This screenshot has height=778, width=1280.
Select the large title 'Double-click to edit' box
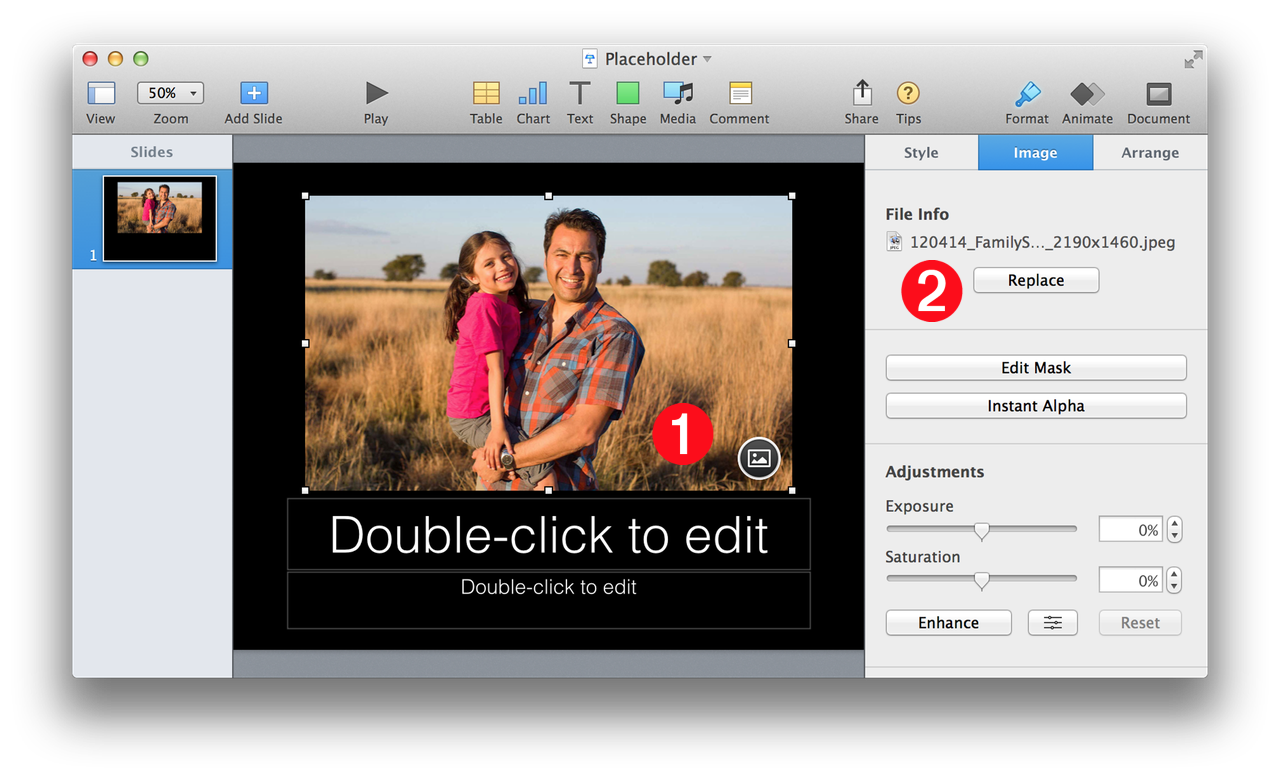pos(549,534)
